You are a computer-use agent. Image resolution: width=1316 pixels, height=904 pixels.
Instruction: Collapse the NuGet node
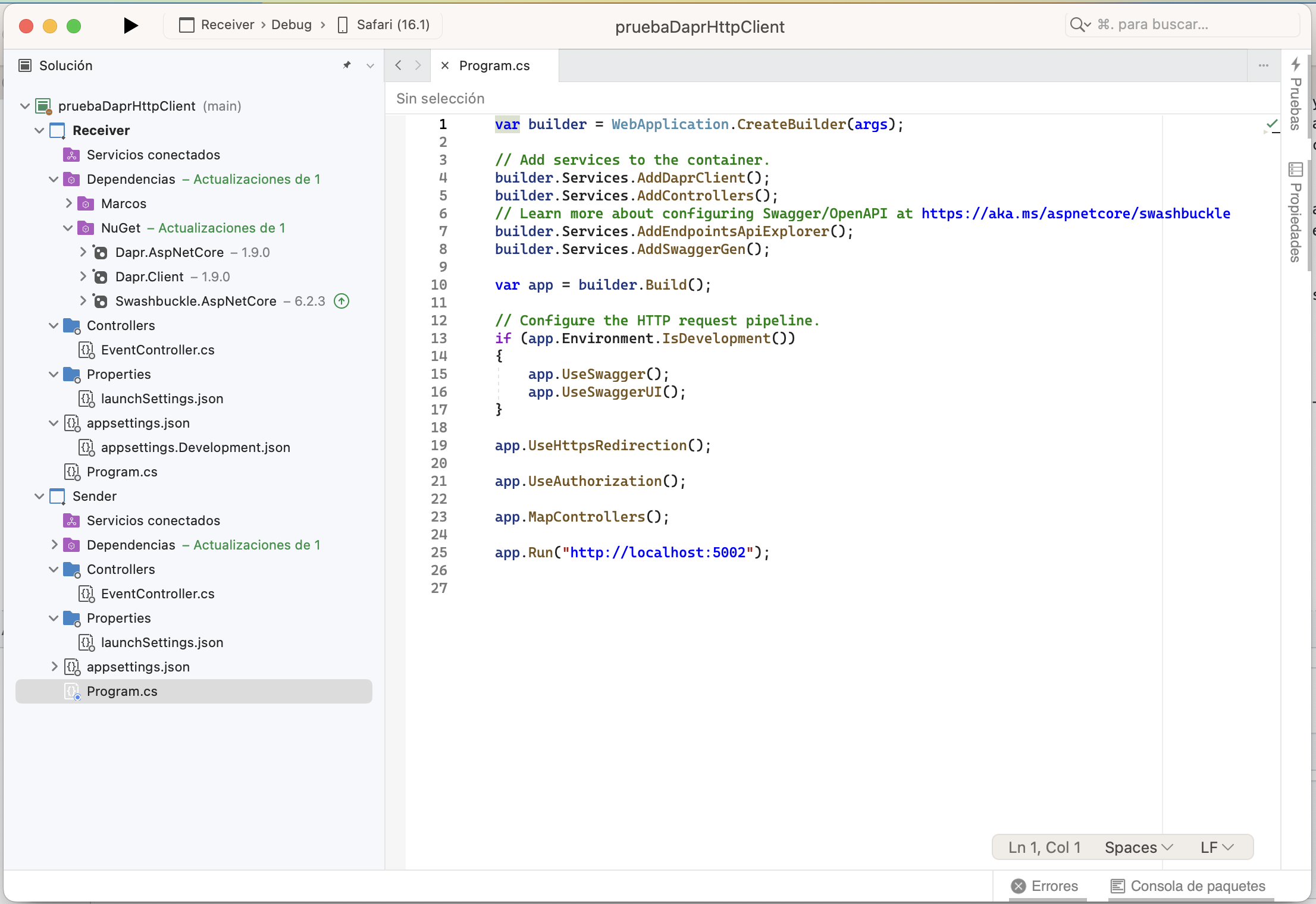pos(67,228)
